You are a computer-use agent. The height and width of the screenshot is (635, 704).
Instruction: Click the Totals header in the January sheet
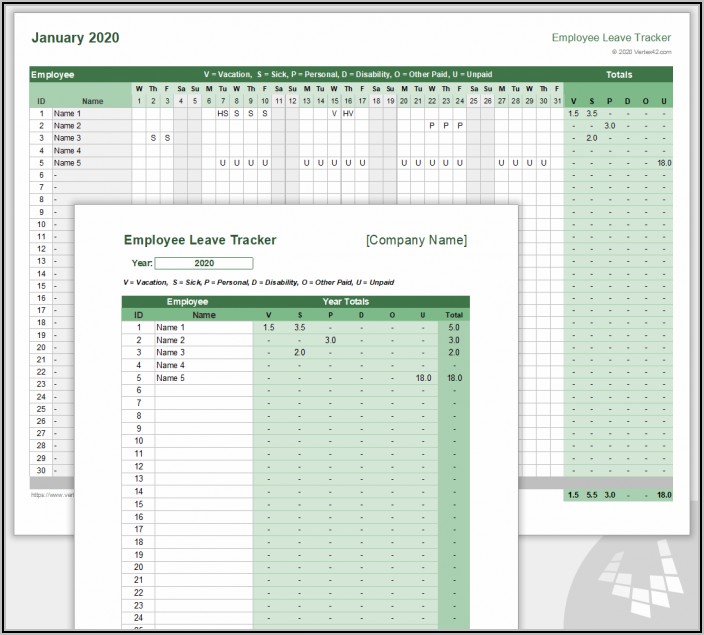(618, 74)
